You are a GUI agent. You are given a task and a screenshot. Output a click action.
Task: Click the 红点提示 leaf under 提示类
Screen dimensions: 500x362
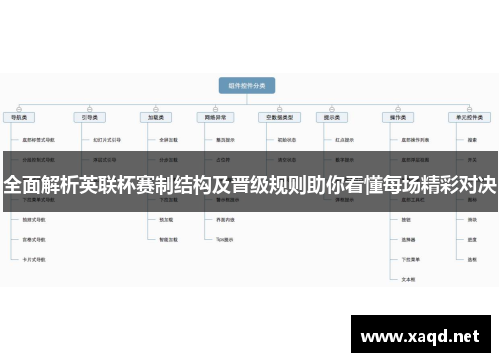(344, 140)
